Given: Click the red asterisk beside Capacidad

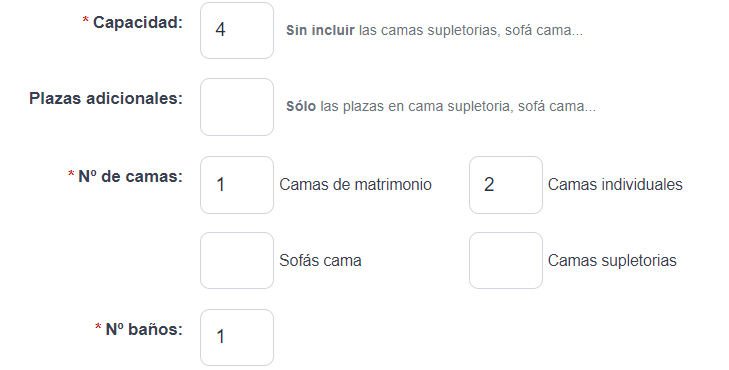Looking at the screenshot, I should point(86,20).
